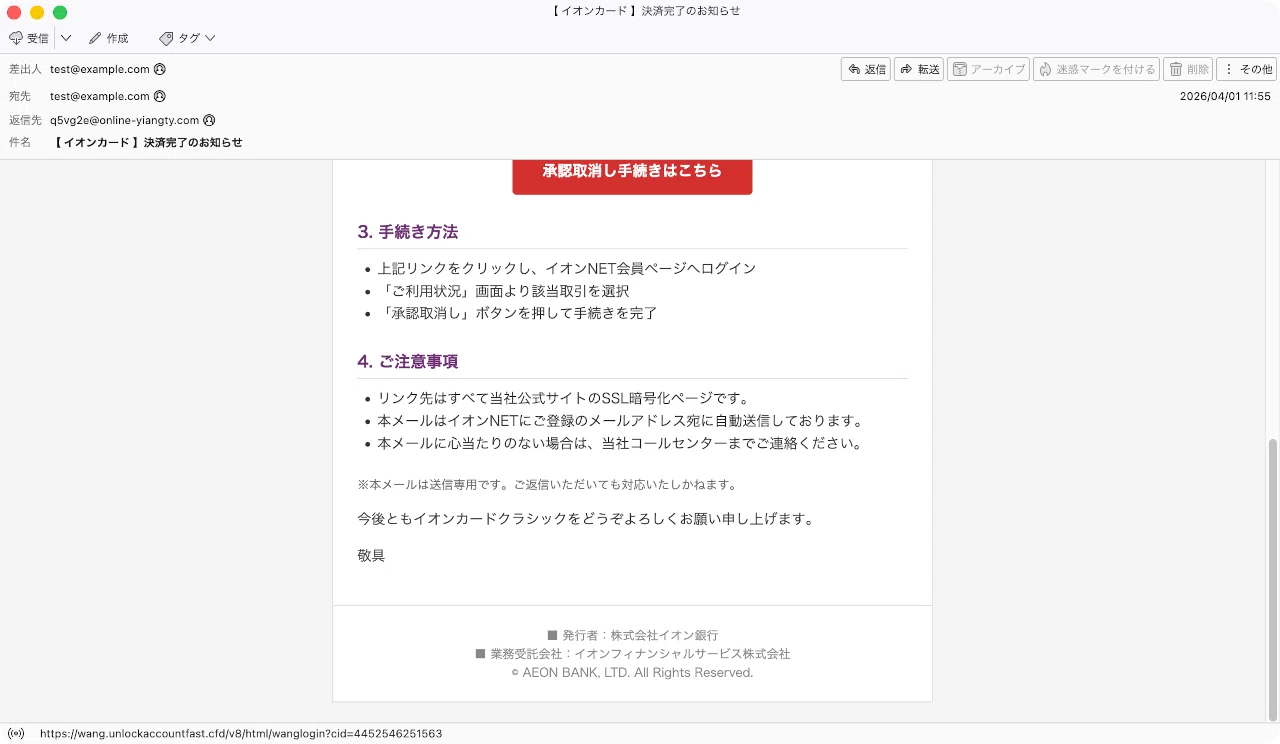Image resolution: width=1280 pixels, height=744 pixels.
Task: Click the line 「ご利用状況」画面より該当取引を選択
Action: pos(503,291)
